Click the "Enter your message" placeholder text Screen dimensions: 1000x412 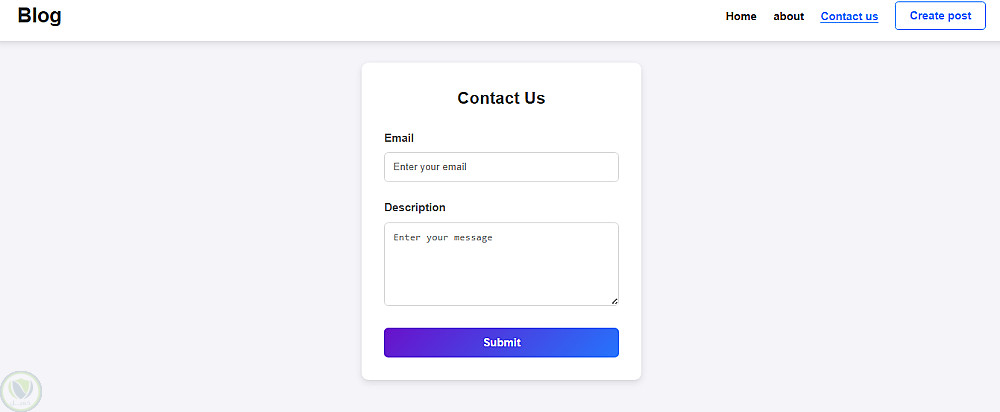click(443, 238)
